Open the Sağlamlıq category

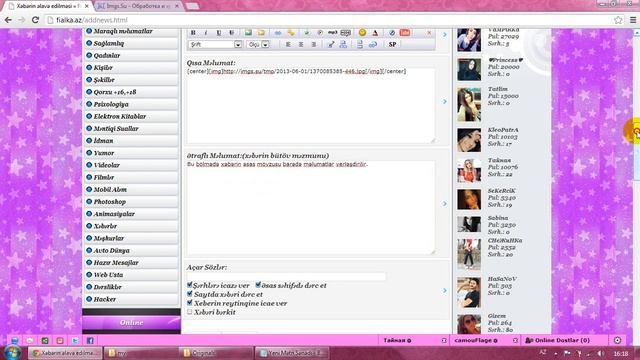131,43
